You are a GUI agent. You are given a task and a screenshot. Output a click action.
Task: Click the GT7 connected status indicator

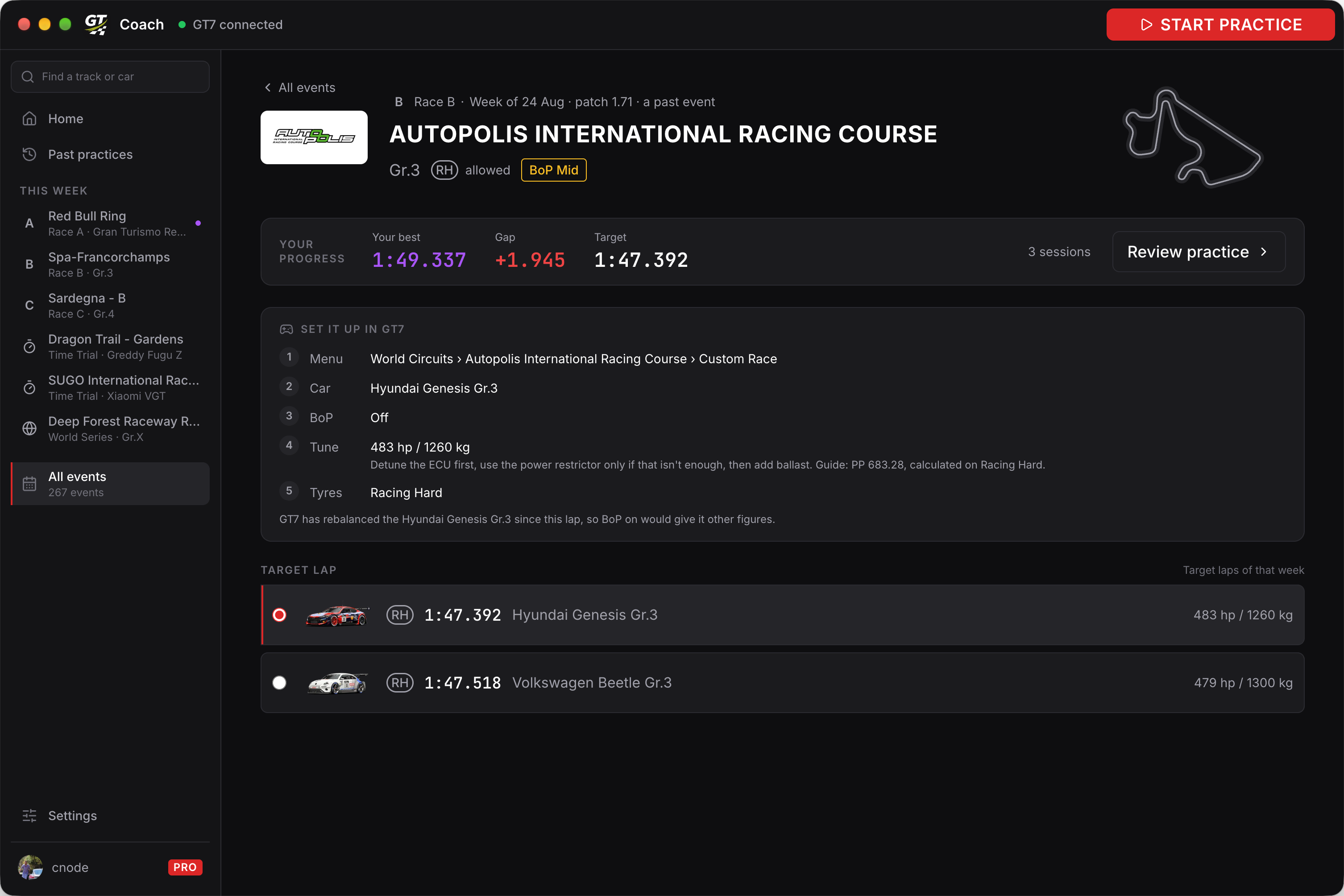(230, 25)
